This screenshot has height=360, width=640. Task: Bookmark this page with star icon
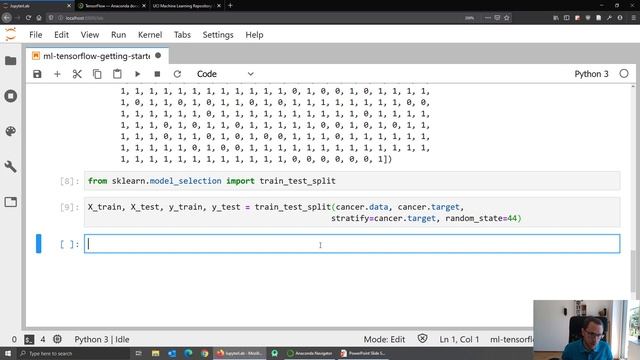507,18
